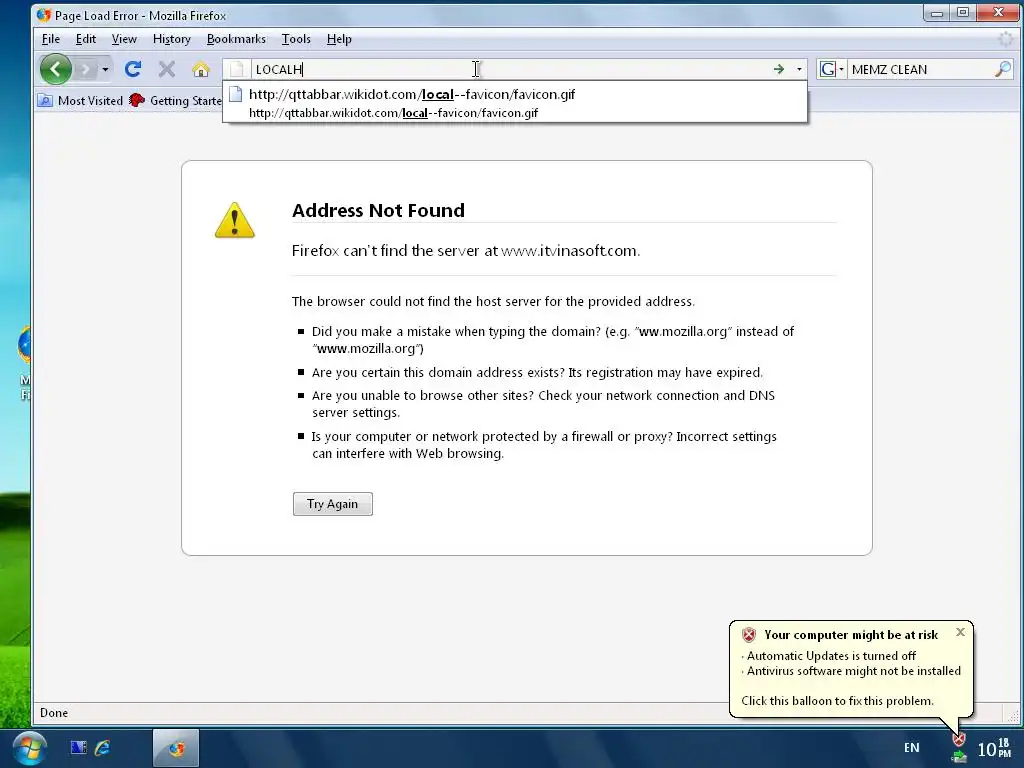Click the green Go arrow in address bar
Screen dimensions: 1024x768
(x=778, y=69)
